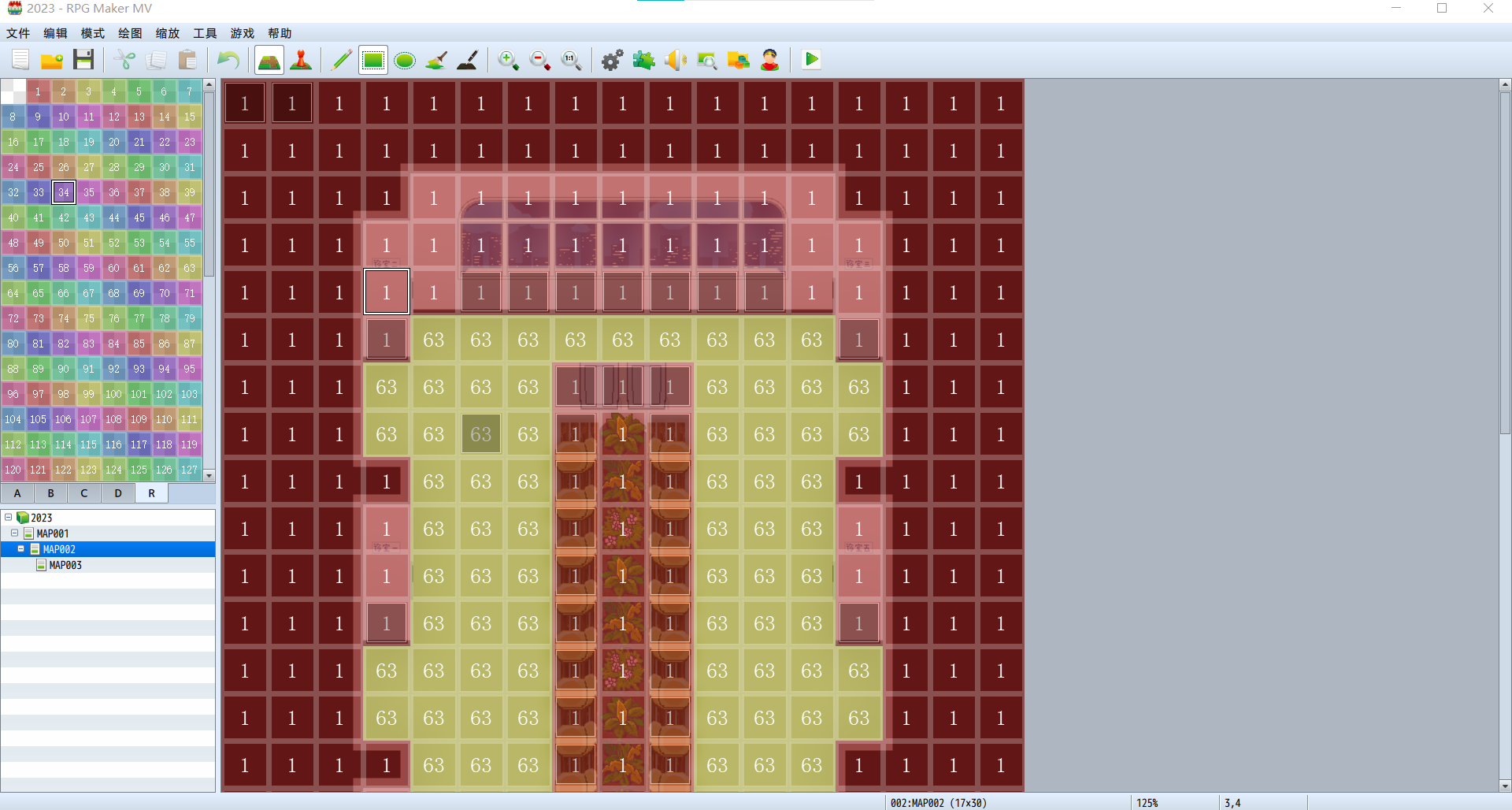Click palette scrollbar up arrow

click(209, 84)
